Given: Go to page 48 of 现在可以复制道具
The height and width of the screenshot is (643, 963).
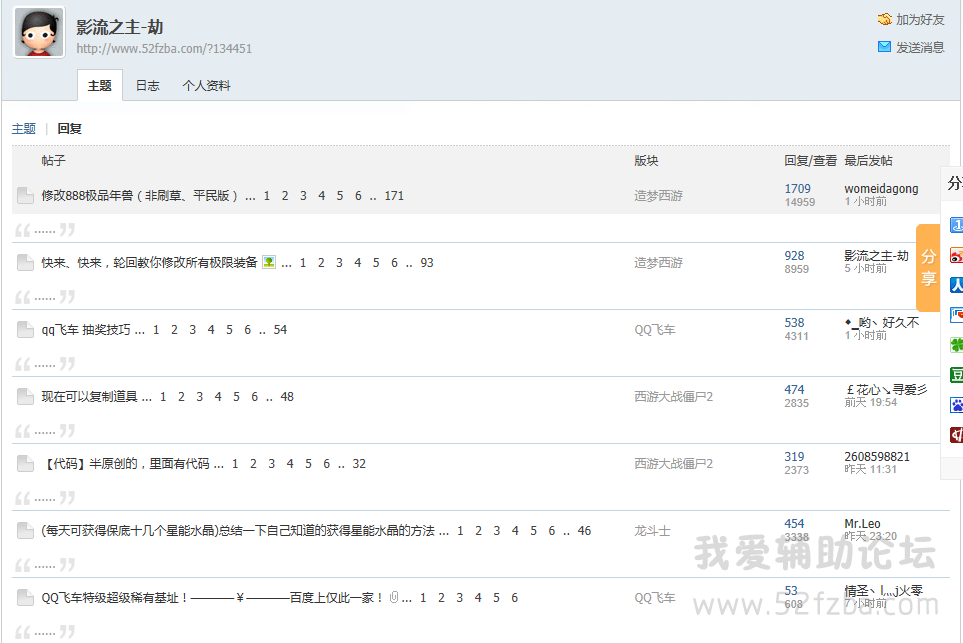Looking at the screenshot, I should pos(287,397).
